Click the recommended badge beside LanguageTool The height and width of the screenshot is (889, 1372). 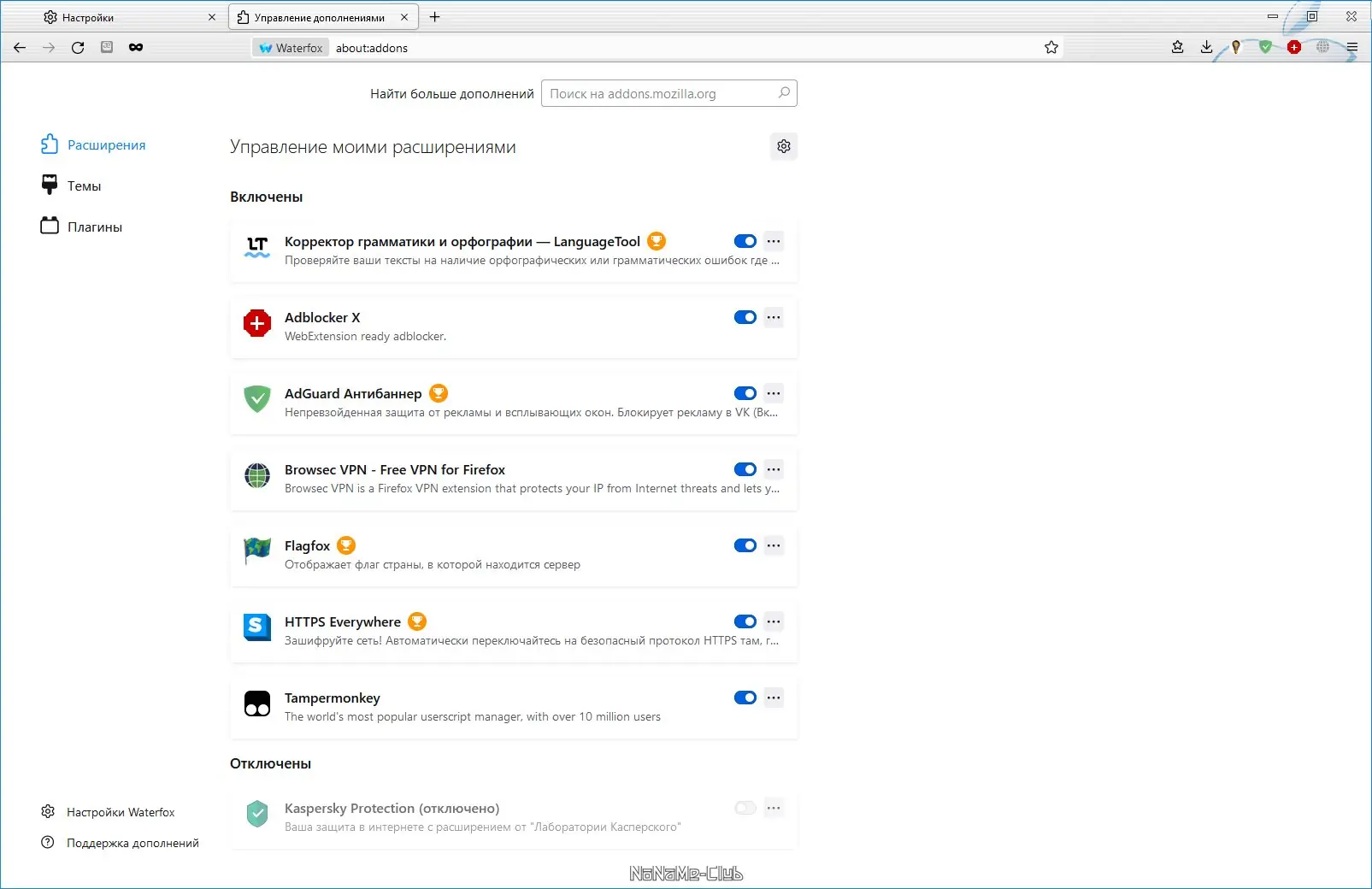click(657, 241)
